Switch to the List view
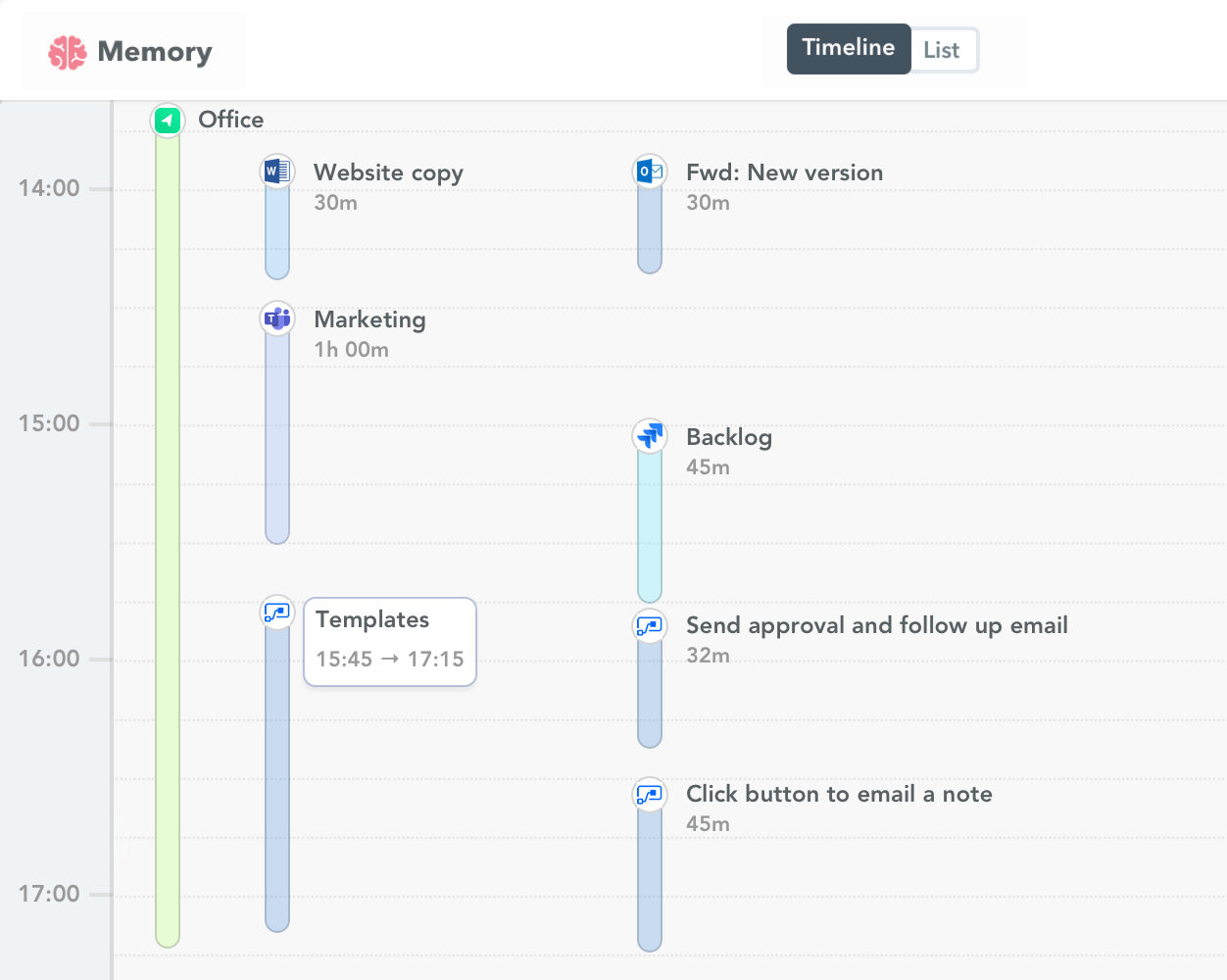 [x=942, y=48]
